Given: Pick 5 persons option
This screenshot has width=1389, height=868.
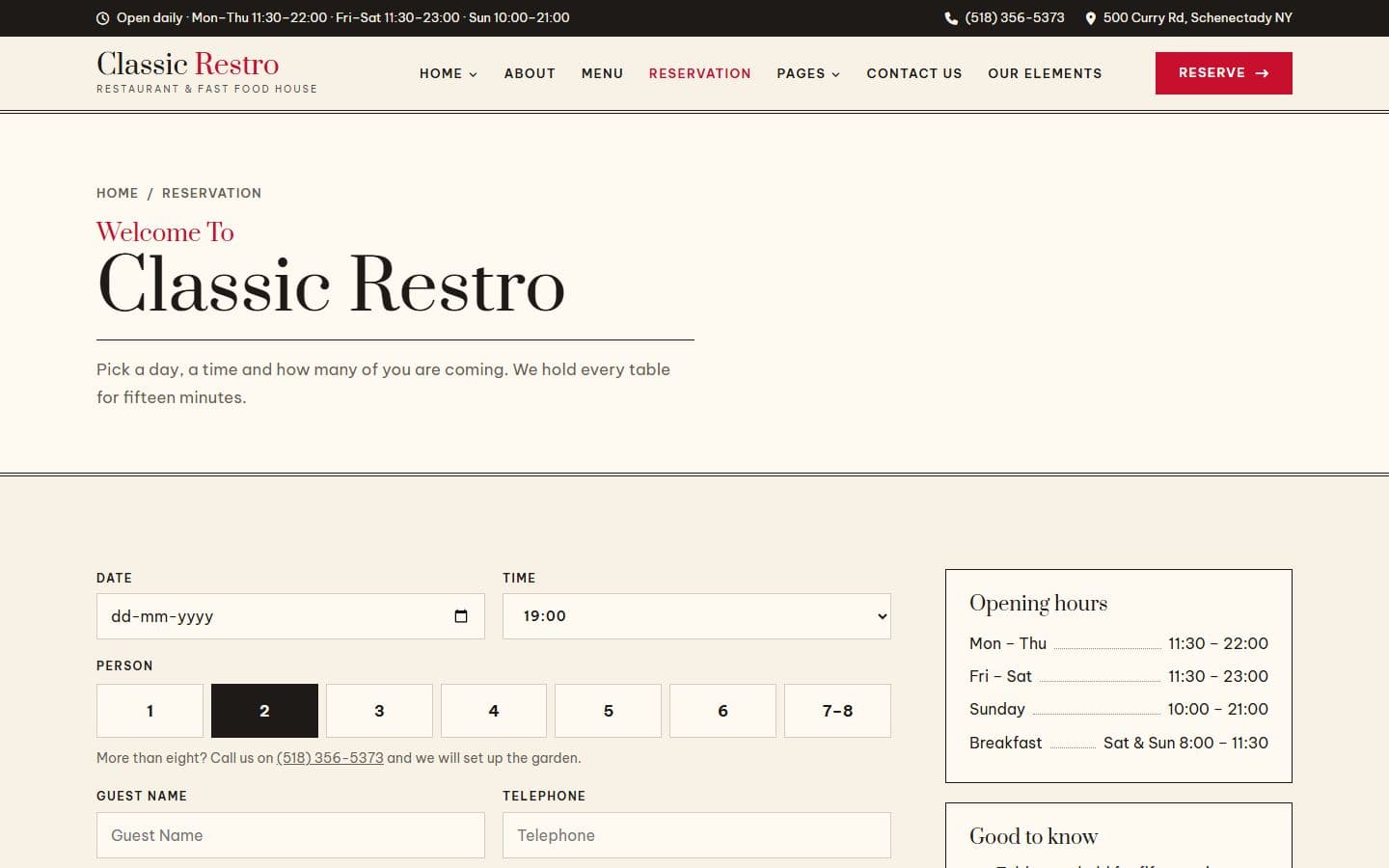Looking at the screenshot, I should pyautogui.click(x=608, y=711).
